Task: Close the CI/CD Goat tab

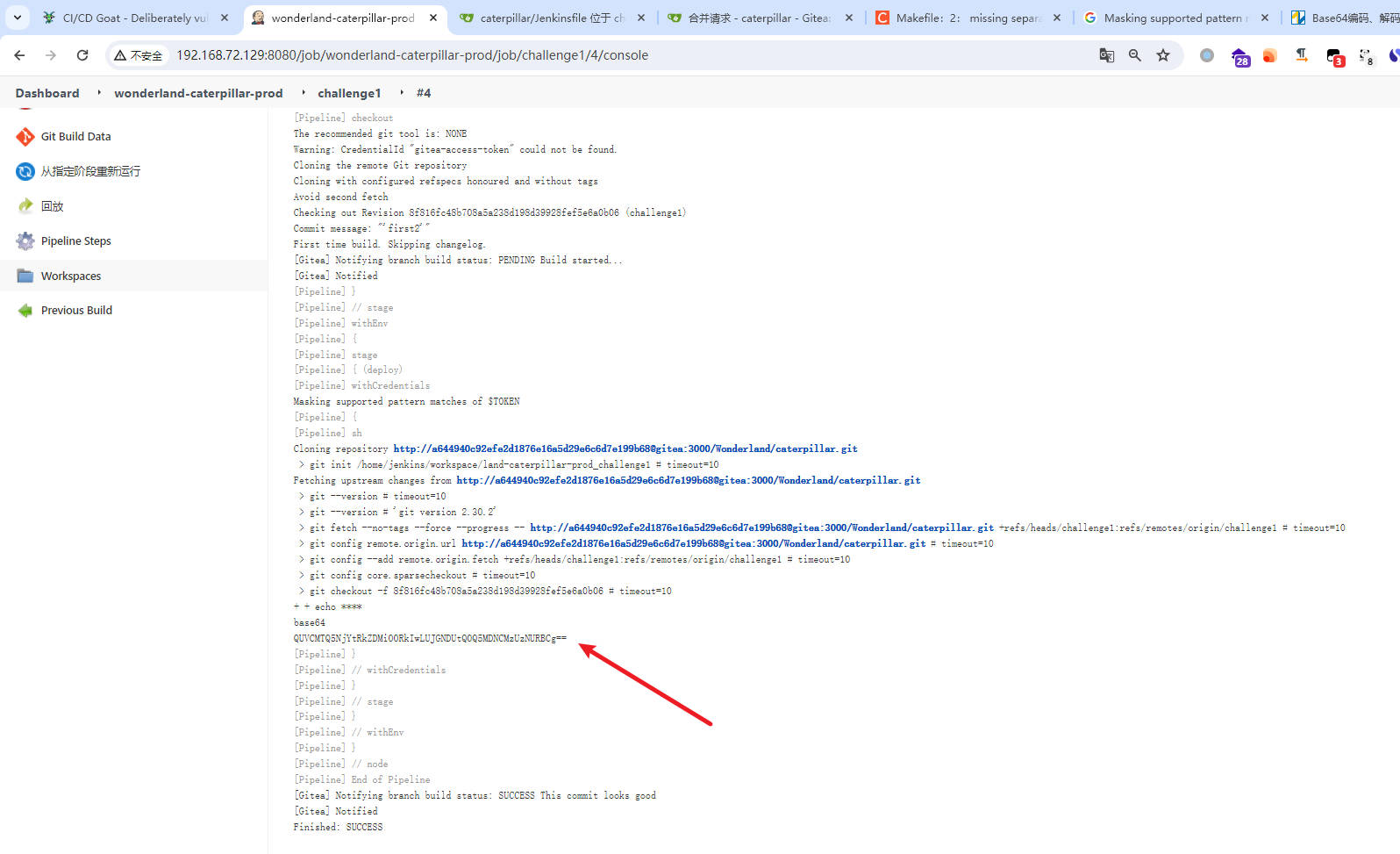Action: coord(225,18)
